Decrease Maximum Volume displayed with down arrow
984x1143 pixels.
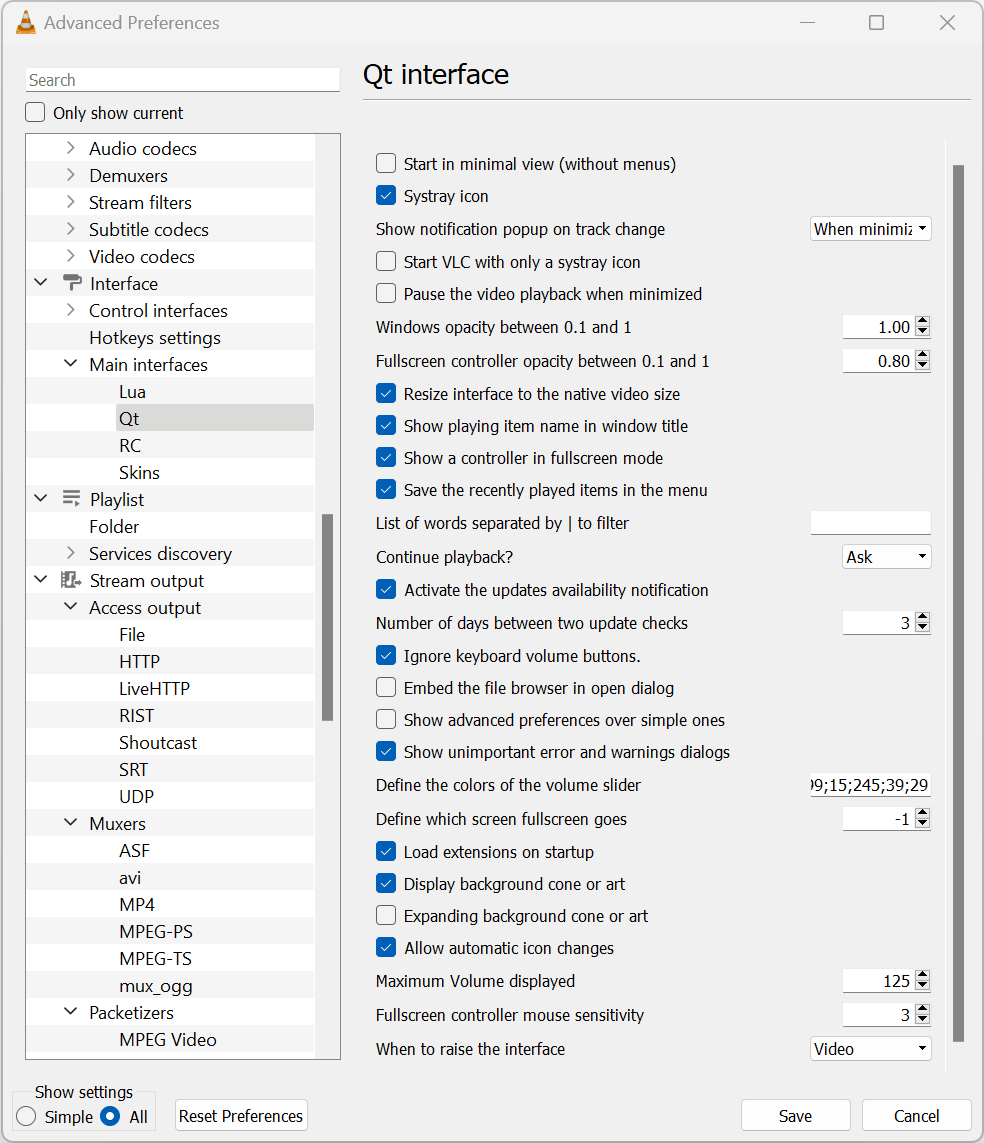(x=923, y=987)
